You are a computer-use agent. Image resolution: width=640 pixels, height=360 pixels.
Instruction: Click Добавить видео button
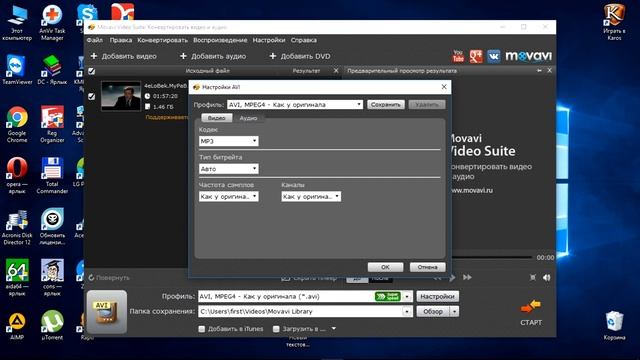[123, 56]
